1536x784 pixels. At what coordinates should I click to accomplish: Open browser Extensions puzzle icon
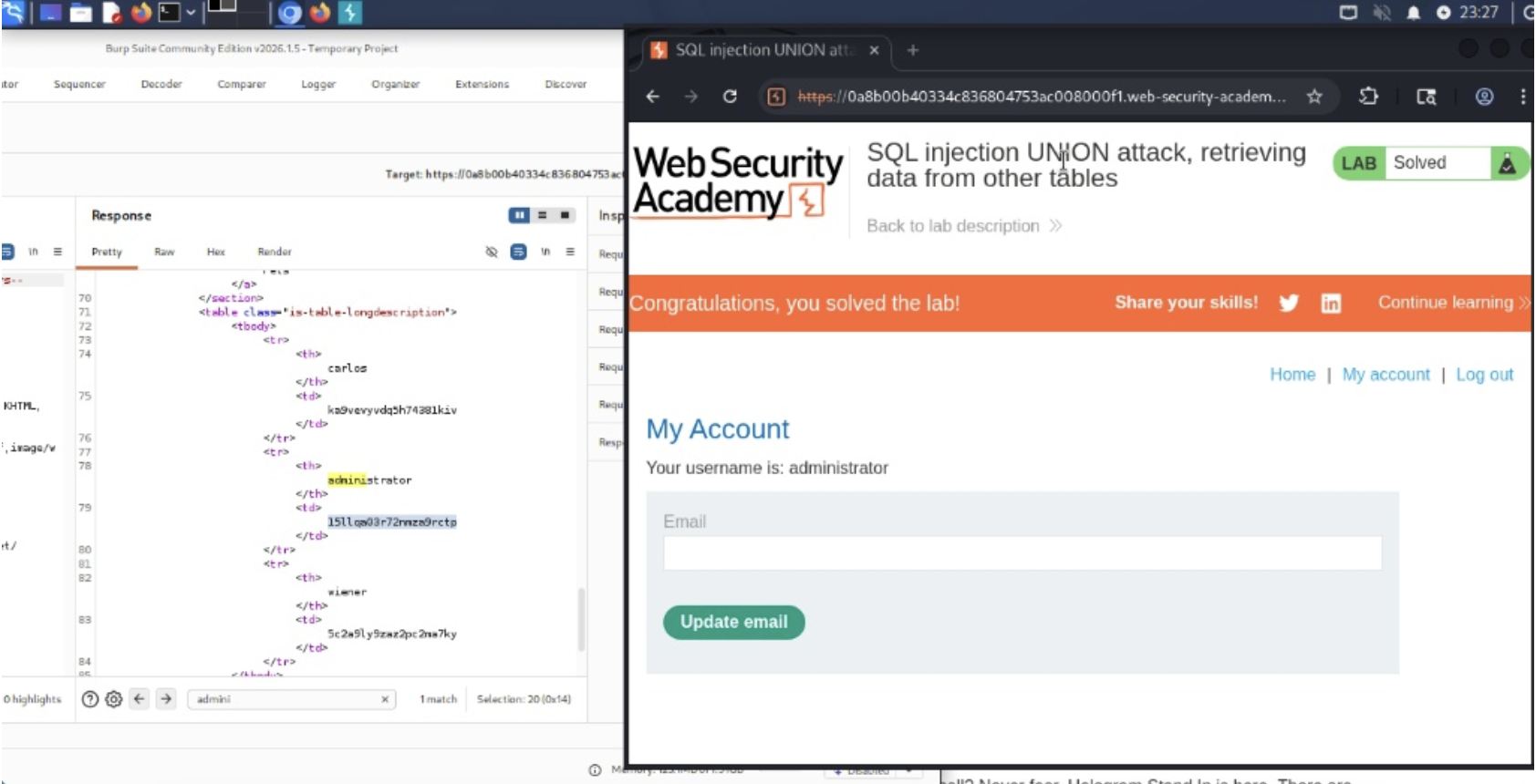pos(1368,97)
